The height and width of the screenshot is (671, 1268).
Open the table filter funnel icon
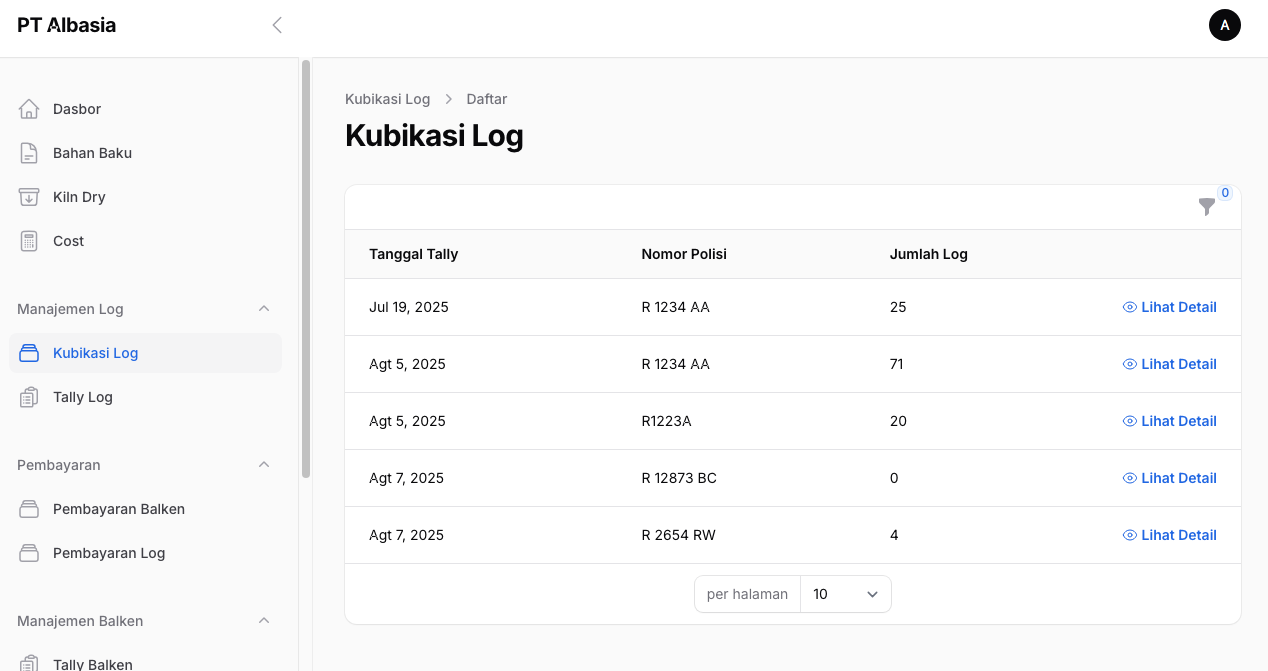(1207, 206)
